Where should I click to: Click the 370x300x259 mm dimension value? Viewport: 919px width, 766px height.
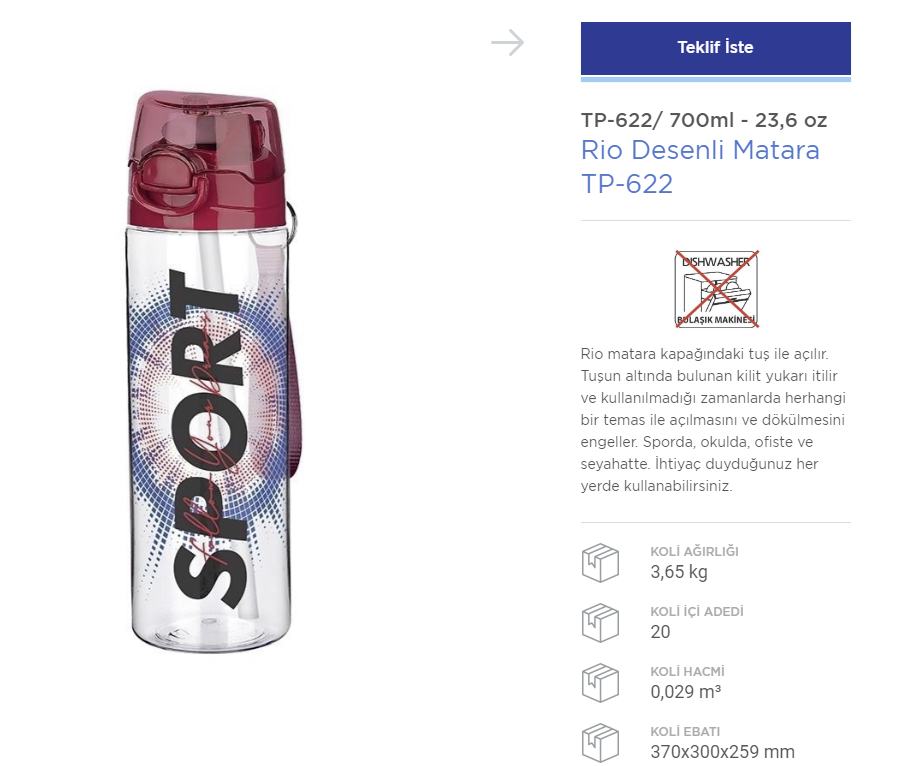(722, 752)
